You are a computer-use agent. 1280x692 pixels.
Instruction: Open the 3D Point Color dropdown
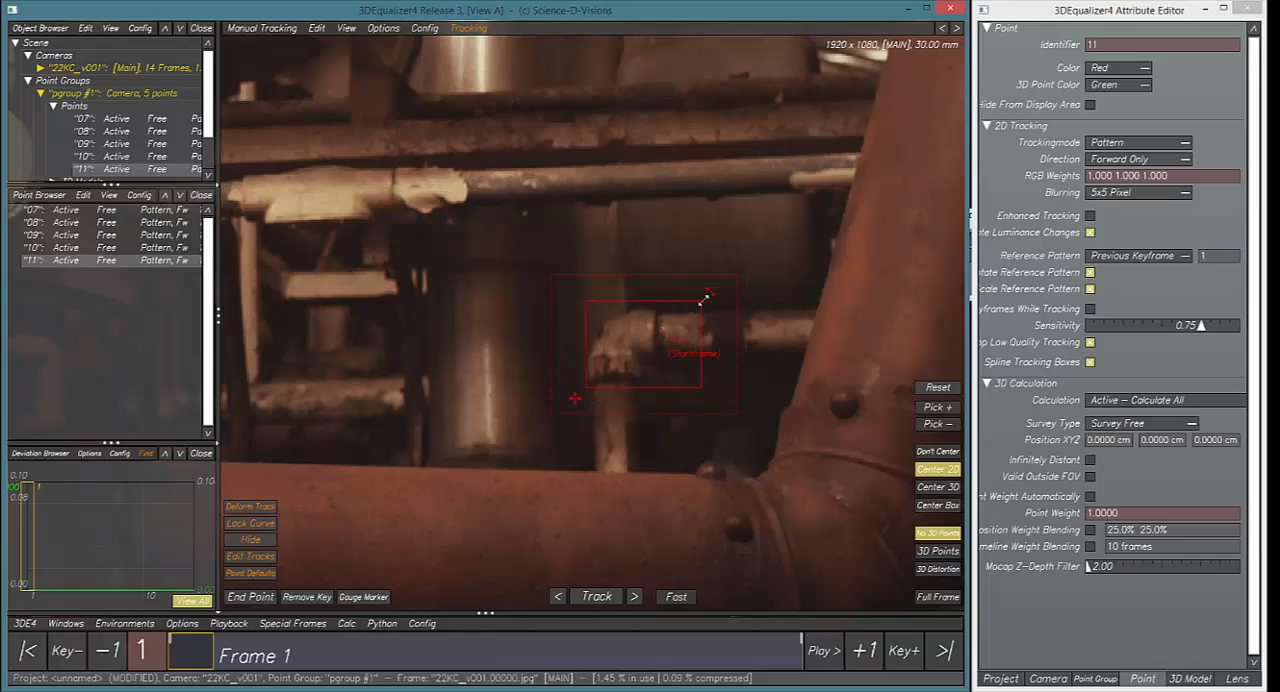point(1118,85)
